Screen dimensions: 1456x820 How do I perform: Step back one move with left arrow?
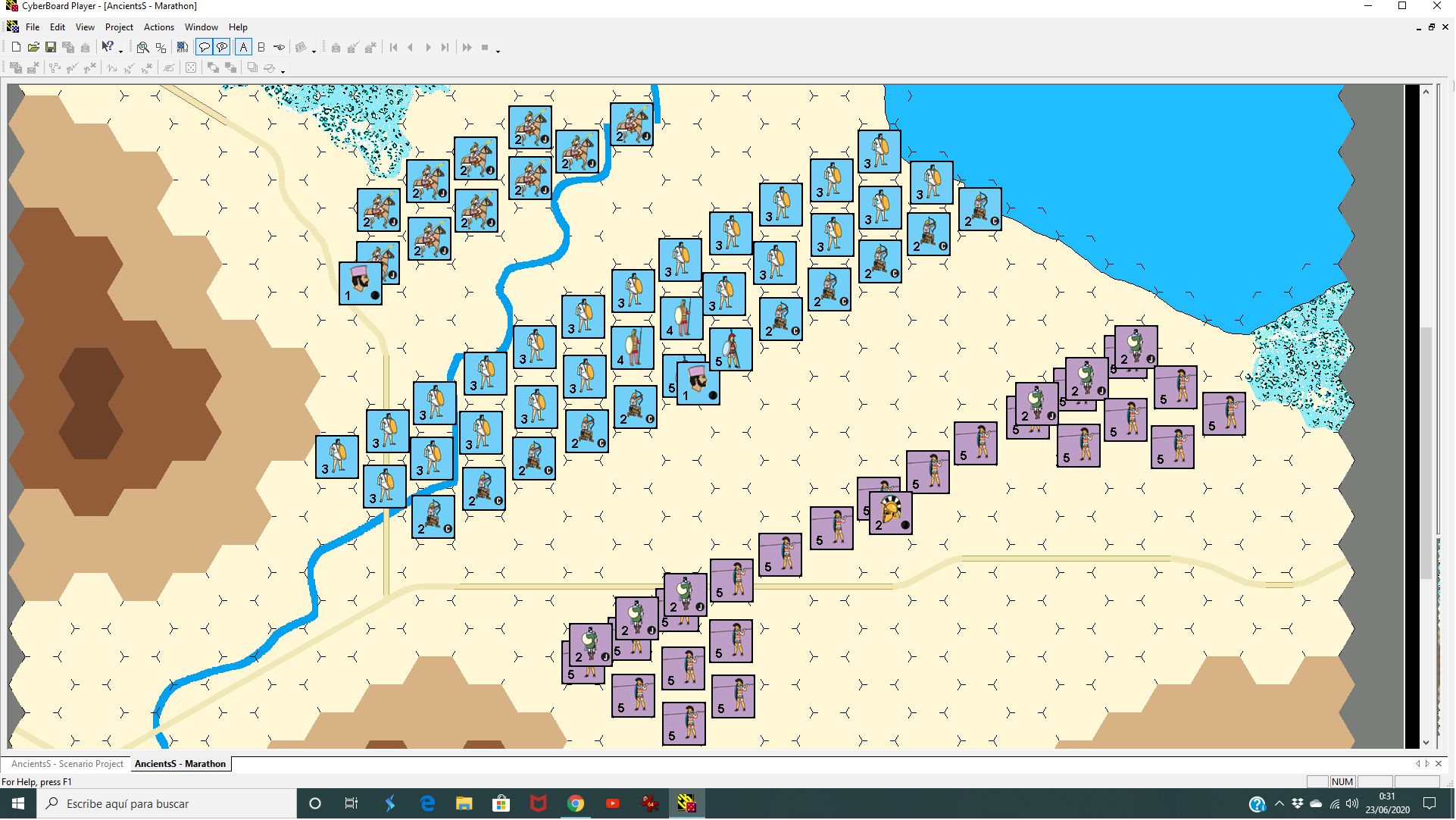pos(411,47)
